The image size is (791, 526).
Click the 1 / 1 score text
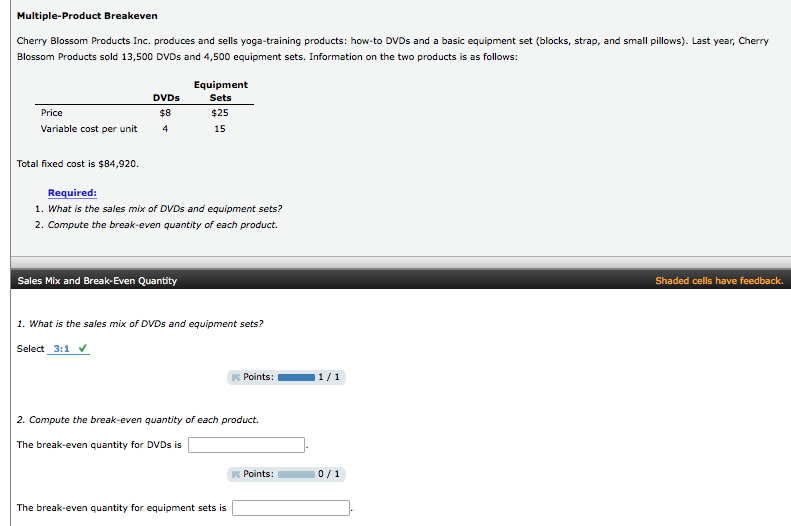[x=329, y=377]
